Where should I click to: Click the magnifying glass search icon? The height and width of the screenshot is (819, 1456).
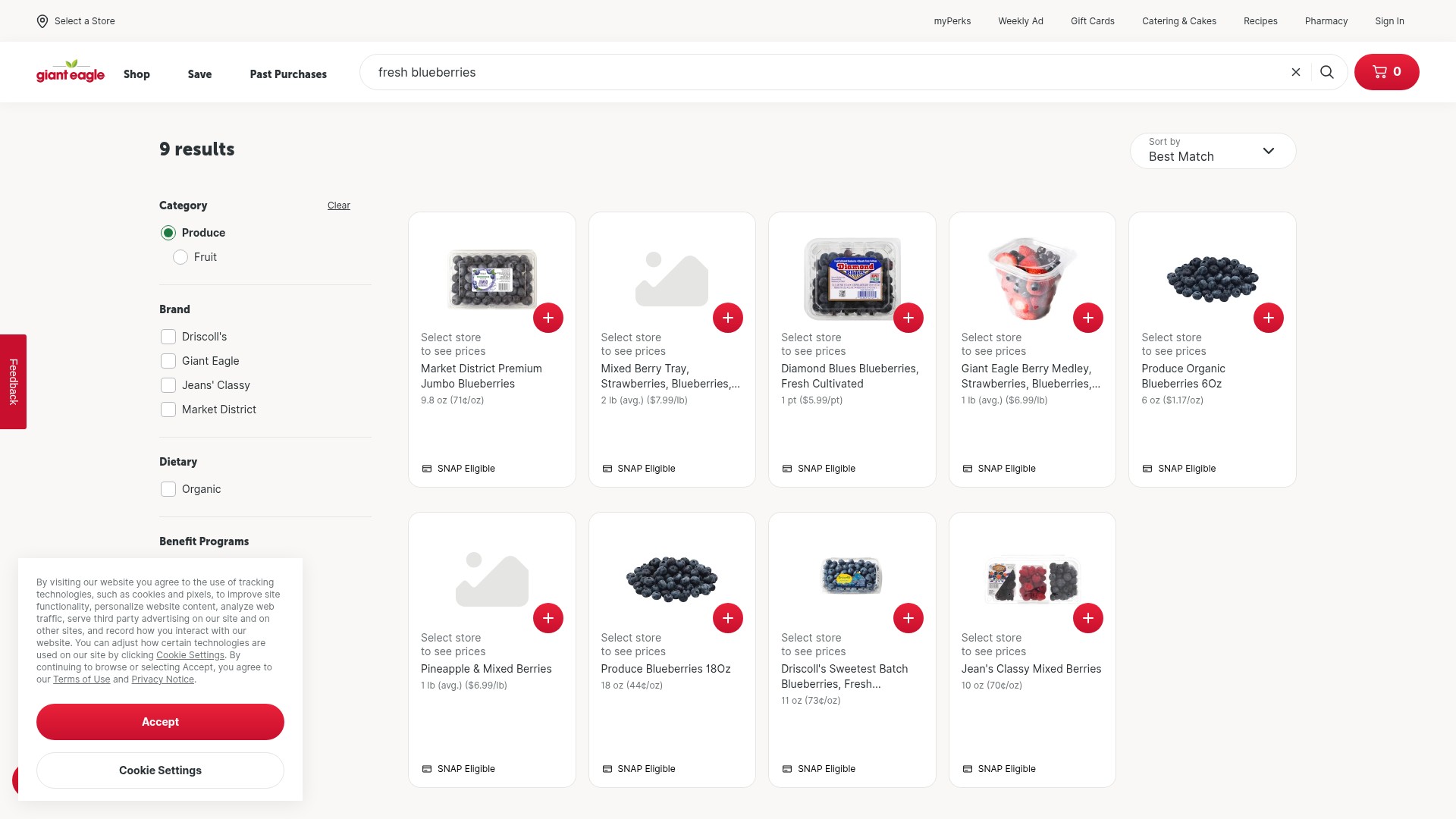1327,72
